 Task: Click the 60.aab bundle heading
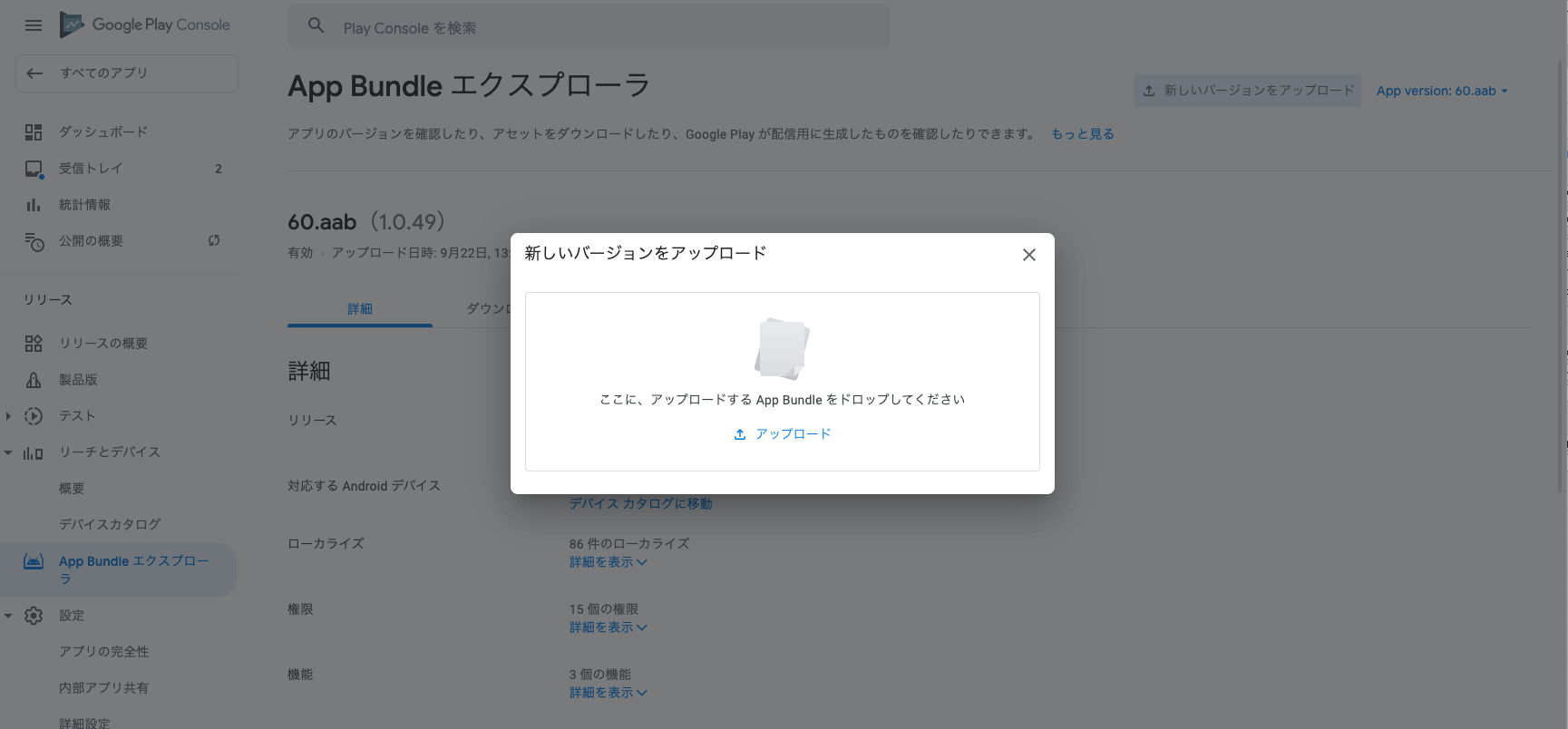(x=322, y=222)
